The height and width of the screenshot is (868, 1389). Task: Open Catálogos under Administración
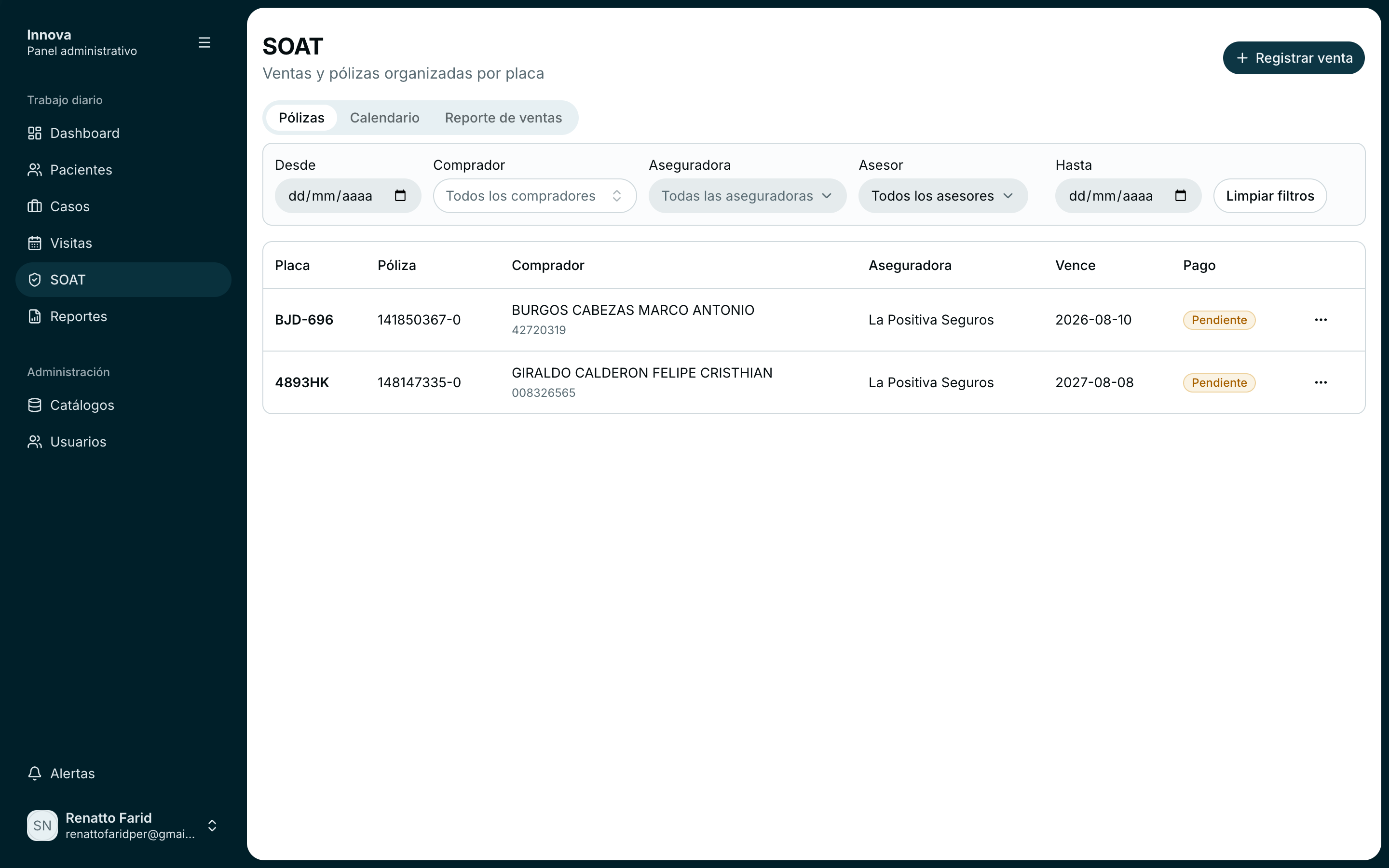[x=123, y=405]
